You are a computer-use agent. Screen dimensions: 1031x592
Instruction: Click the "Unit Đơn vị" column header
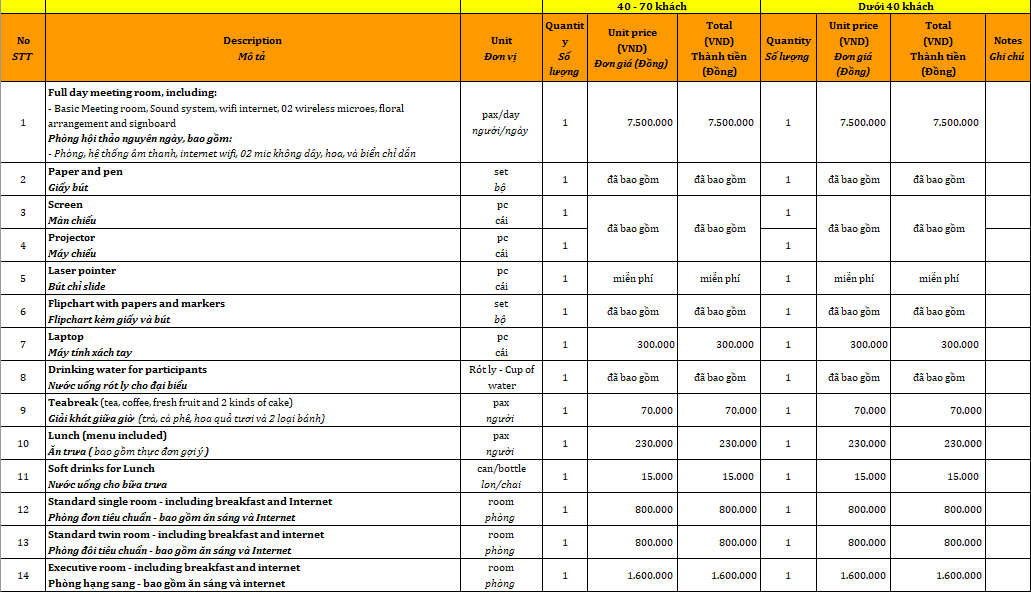501,48
